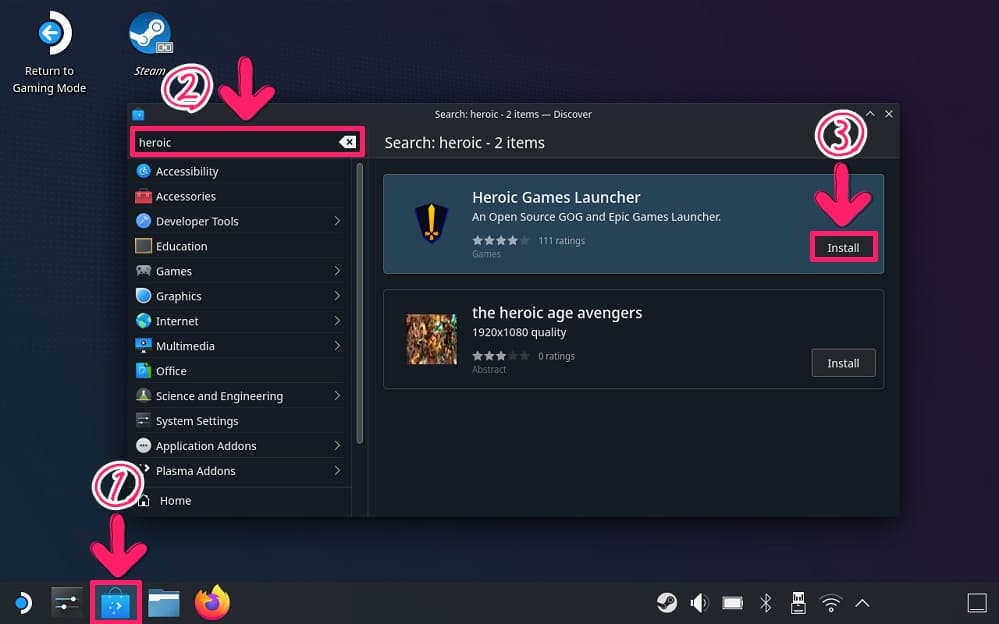999x624 pixels.
Task: Expand the Multimedia subcategories
Action: pyautogui.click(x=337, y=345)
